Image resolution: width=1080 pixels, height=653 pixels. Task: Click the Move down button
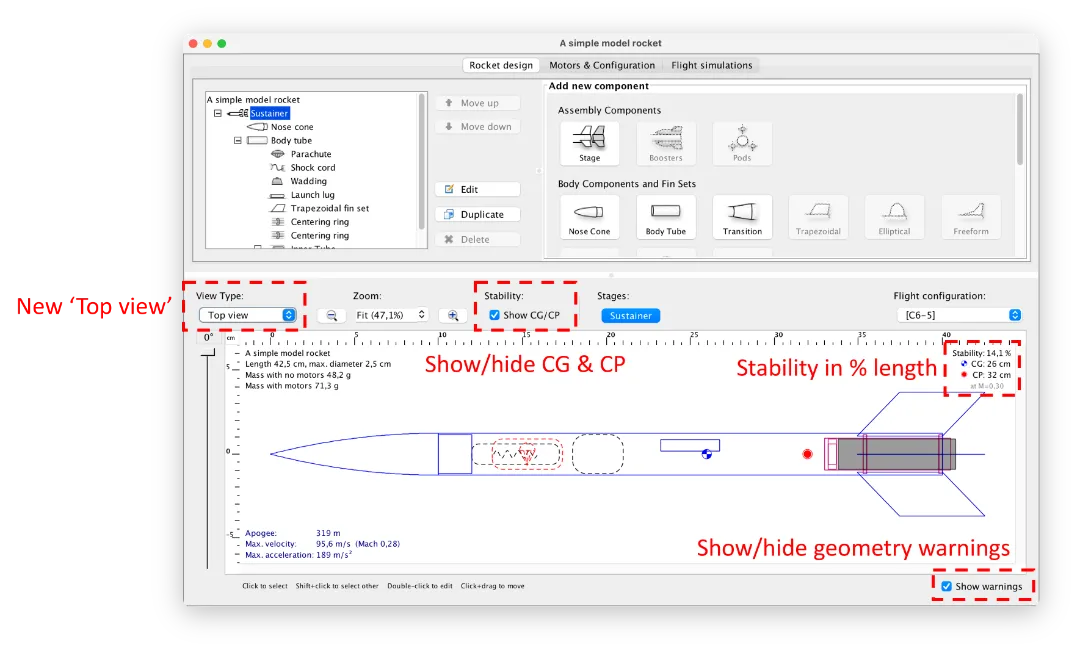coord(478,127)
